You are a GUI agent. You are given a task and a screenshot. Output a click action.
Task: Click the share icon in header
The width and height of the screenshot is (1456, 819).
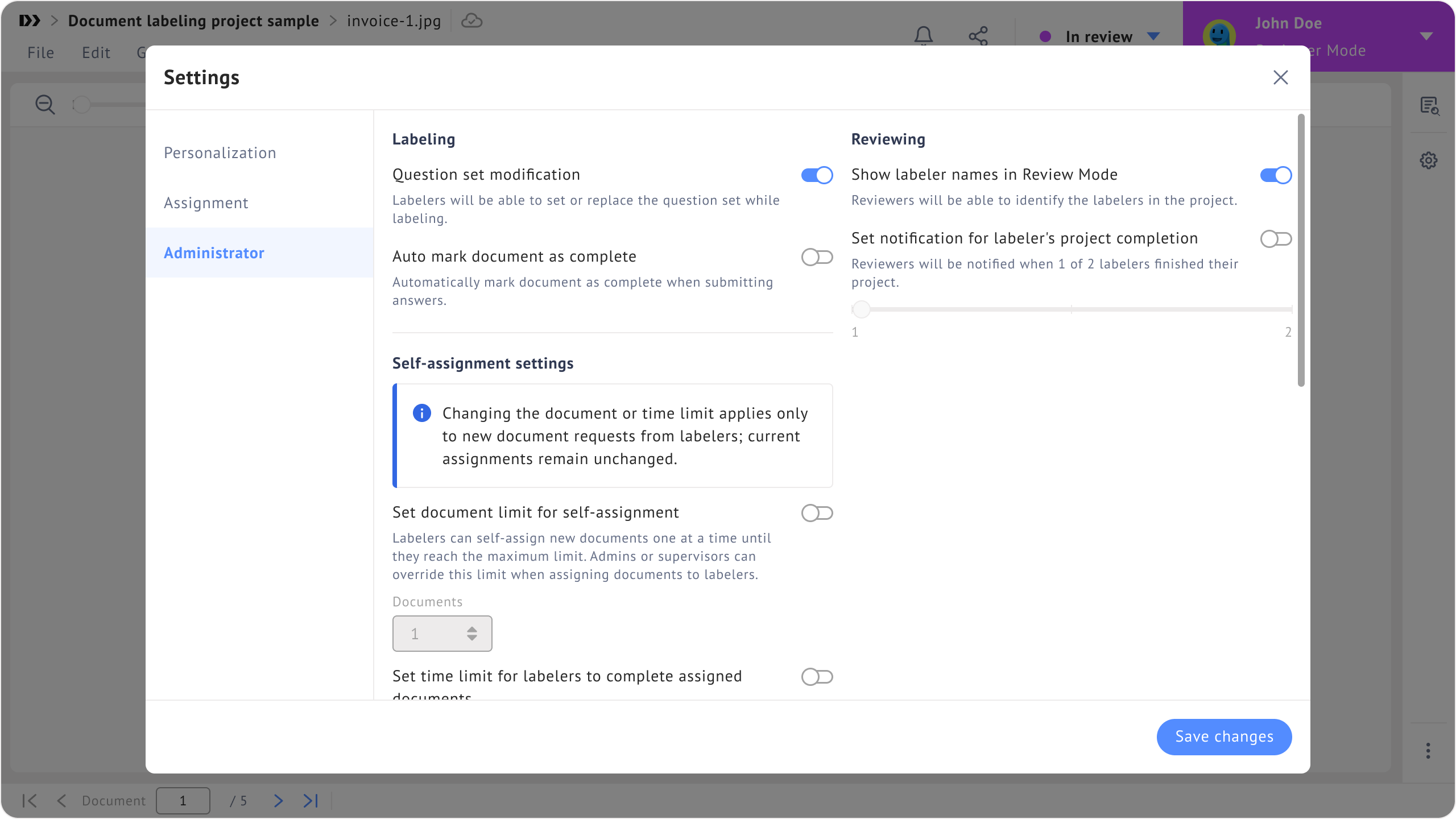tap(978, 36)
